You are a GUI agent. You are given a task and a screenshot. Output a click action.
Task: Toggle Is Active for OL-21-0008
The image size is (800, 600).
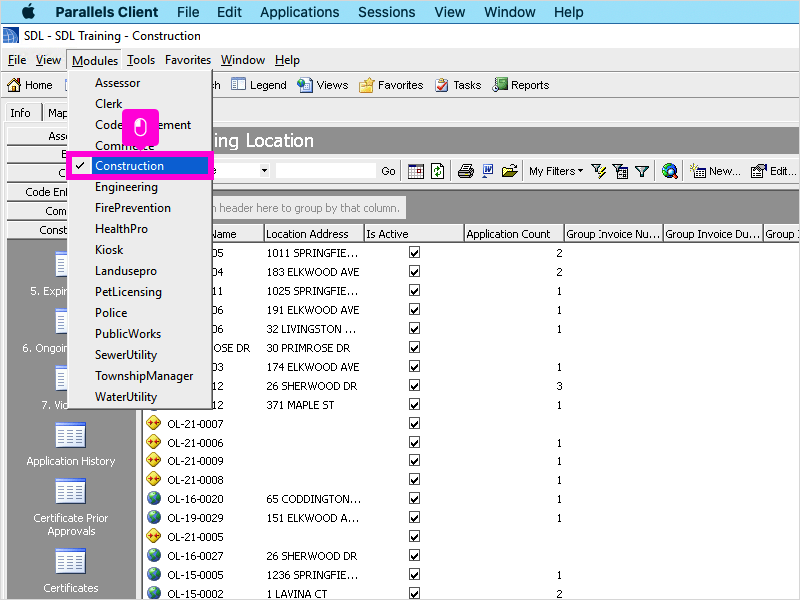click(x=414, y=480)
